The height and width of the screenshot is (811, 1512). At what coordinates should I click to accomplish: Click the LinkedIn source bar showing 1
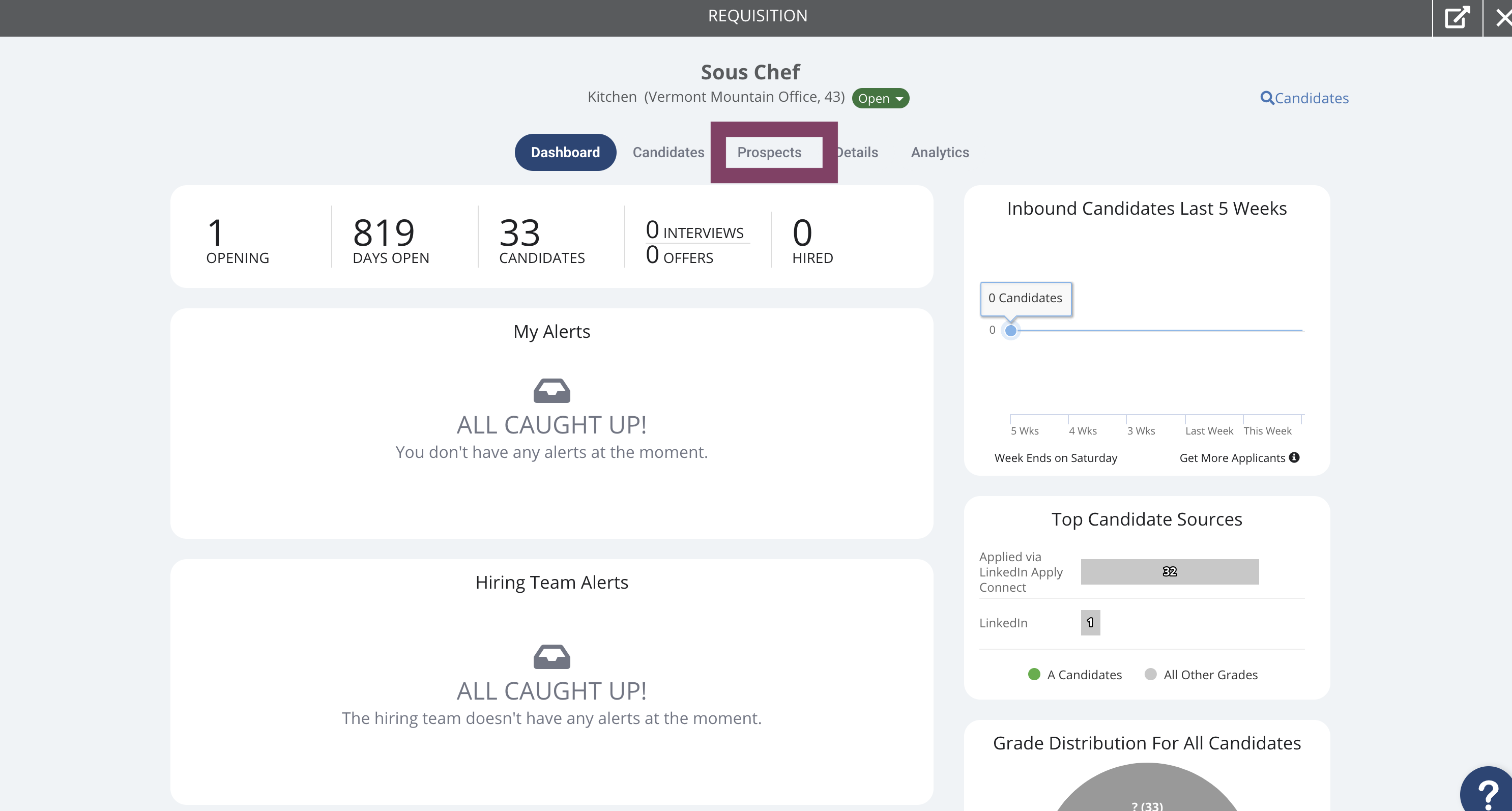tap(1090, 623)
